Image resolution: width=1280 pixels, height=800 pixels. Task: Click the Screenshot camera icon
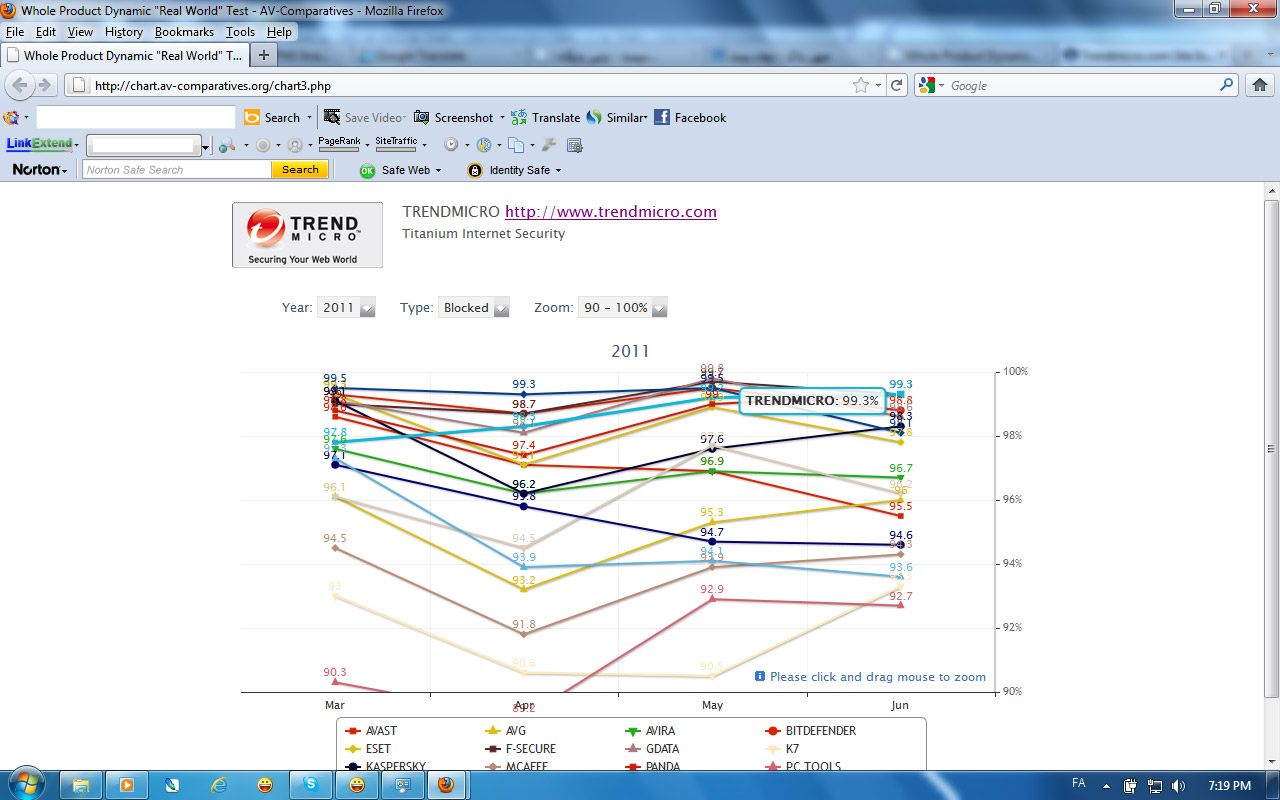(422, 117)
